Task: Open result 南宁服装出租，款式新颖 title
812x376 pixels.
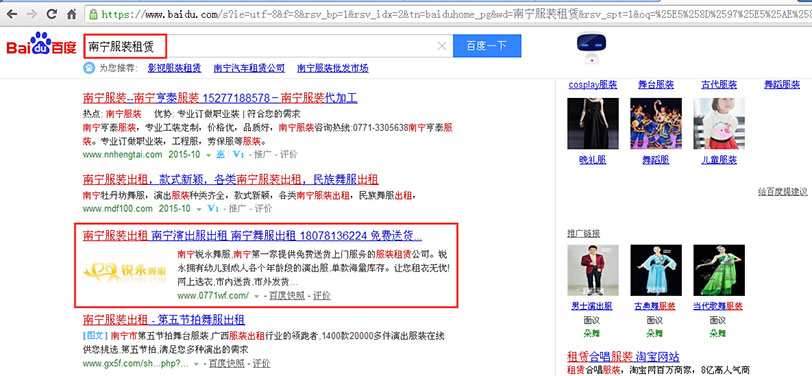Action: [230, 180]
